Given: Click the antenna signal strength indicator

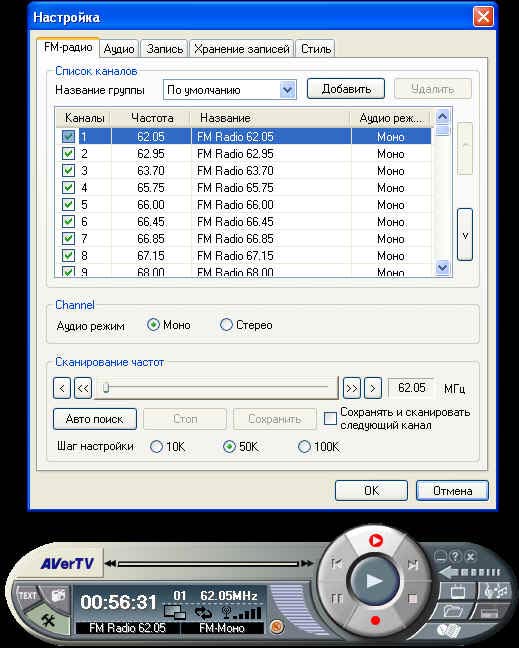Looking at the screenshot, I should click(241, 612).
